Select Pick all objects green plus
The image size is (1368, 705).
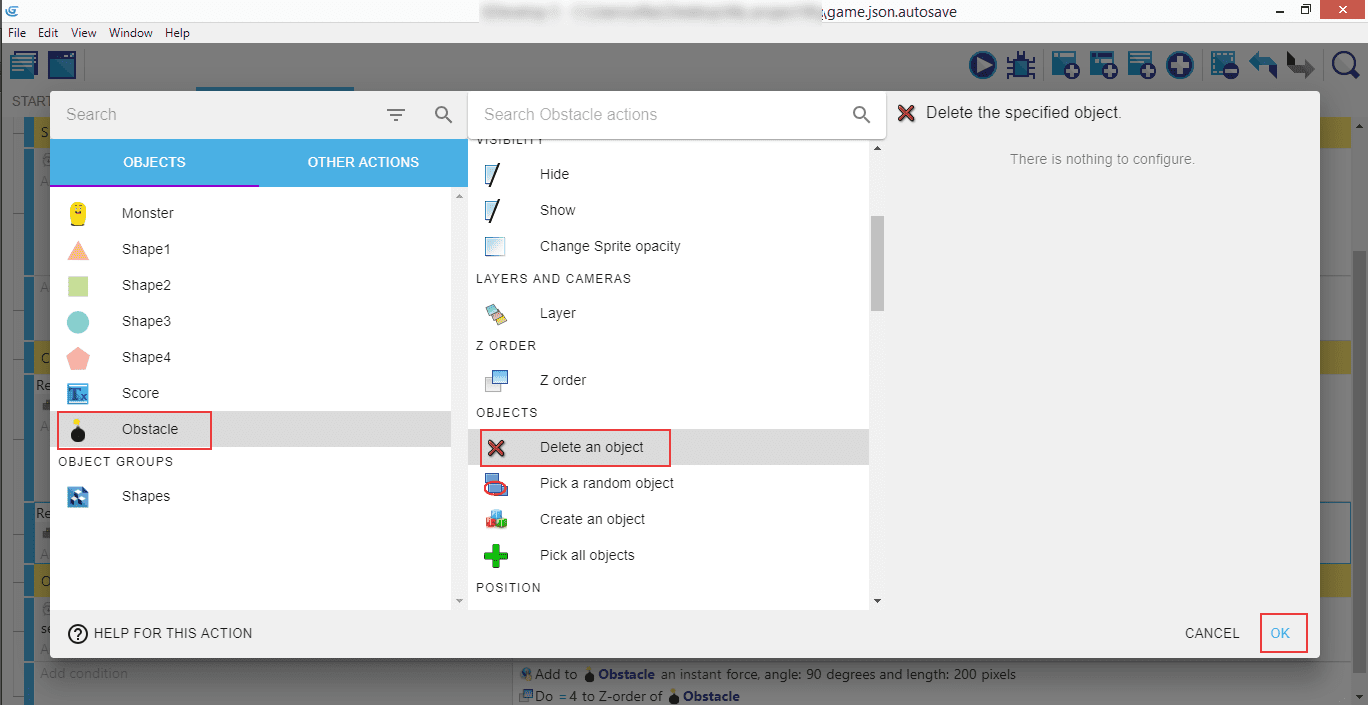(496, 555)
